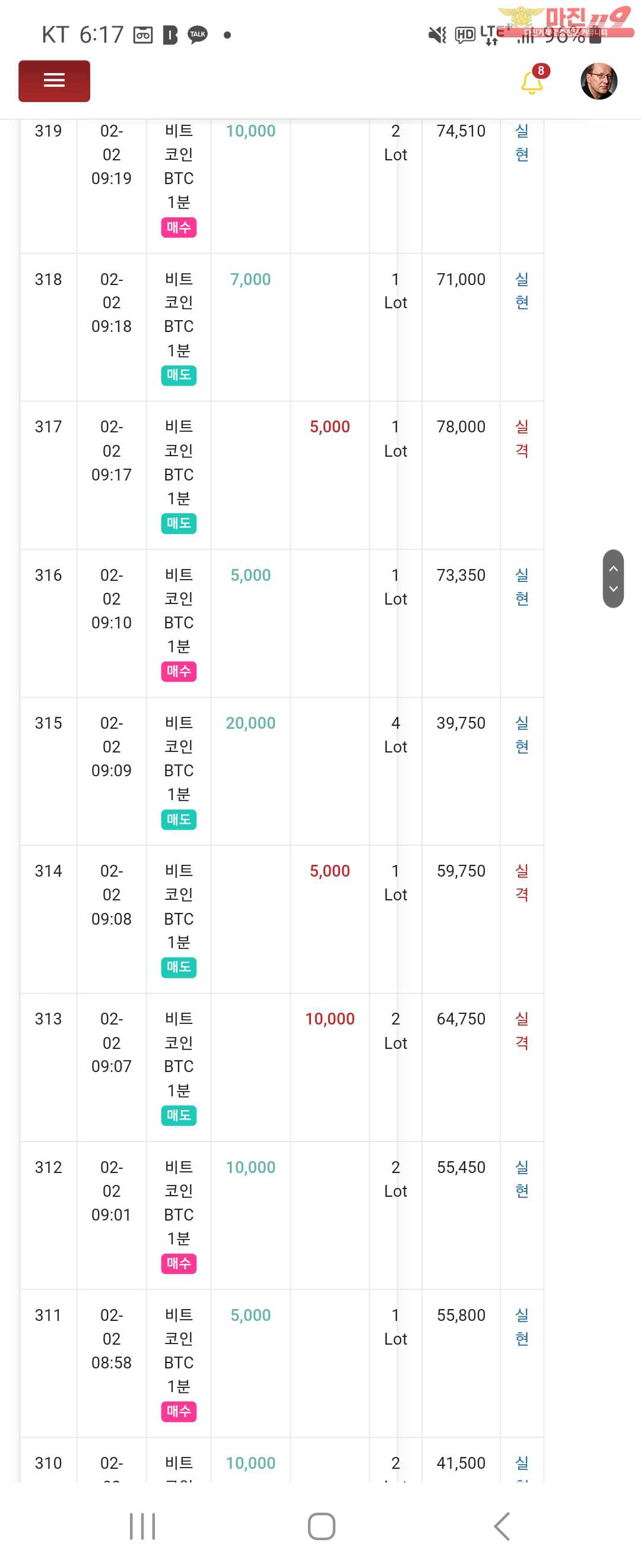
Task: Click the 매수 badge in row 312
Action: pyautogui.click(x=178, y=1263)
